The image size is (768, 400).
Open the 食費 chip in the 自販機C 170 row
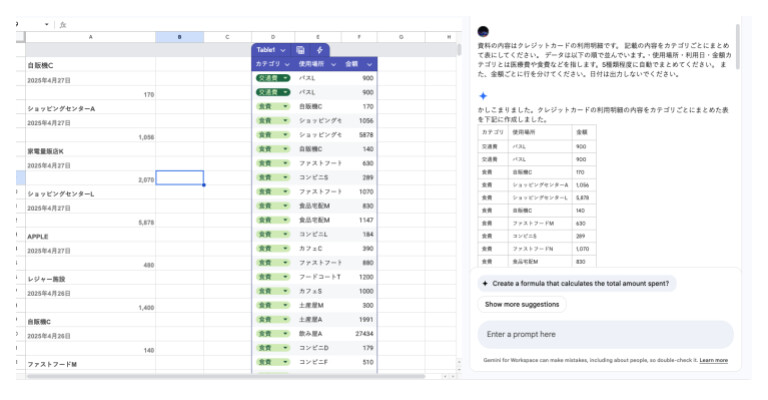[285, 106]
